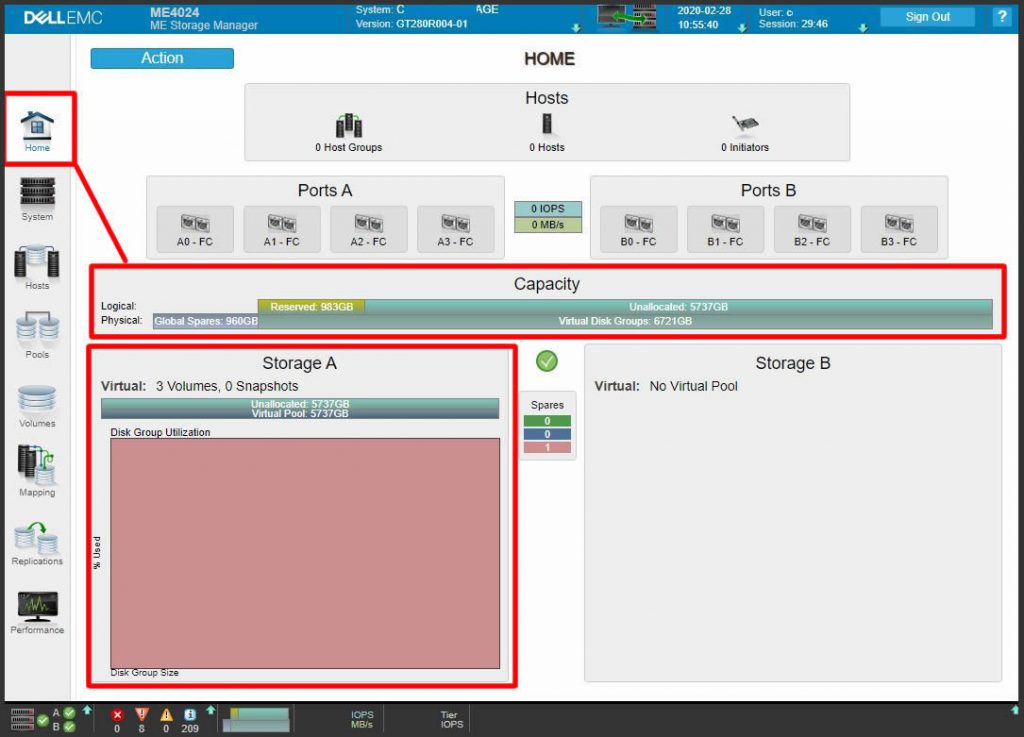Click the footer capacity graph
The height and width of the screenshot is (737, 1024).
click(257, 719)
